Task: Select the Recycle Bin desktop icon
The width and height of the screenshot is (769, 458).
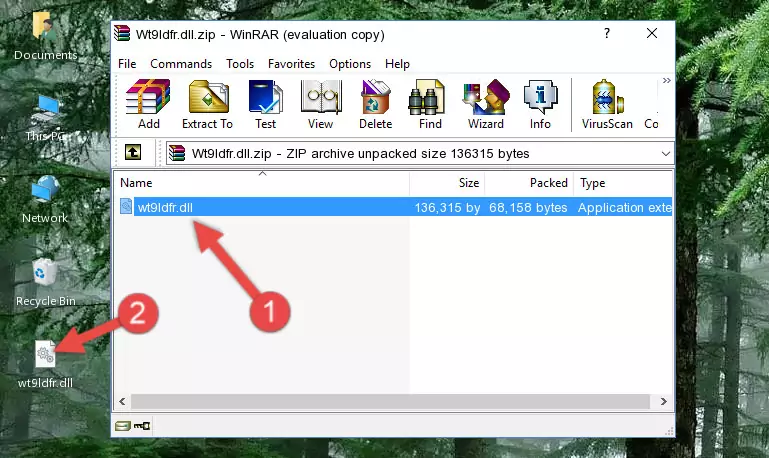Action: 45,283
